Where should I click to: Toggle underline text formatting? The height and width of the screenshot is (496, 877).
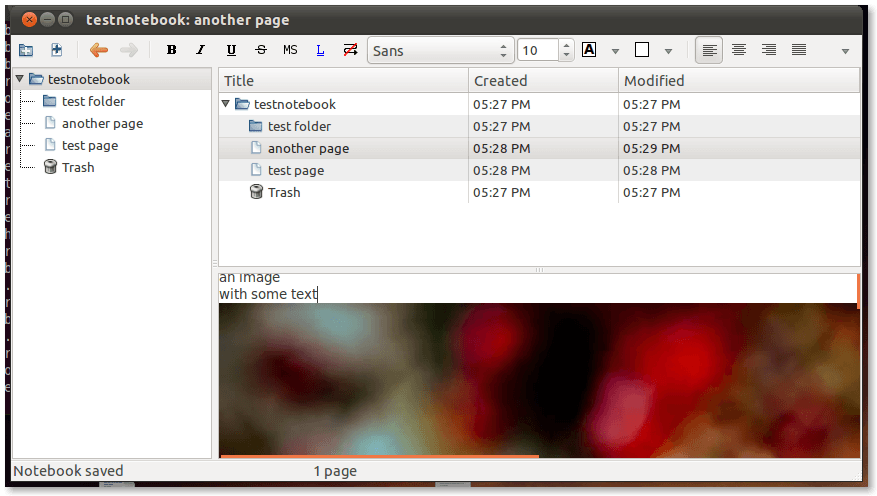pos(231,50)
